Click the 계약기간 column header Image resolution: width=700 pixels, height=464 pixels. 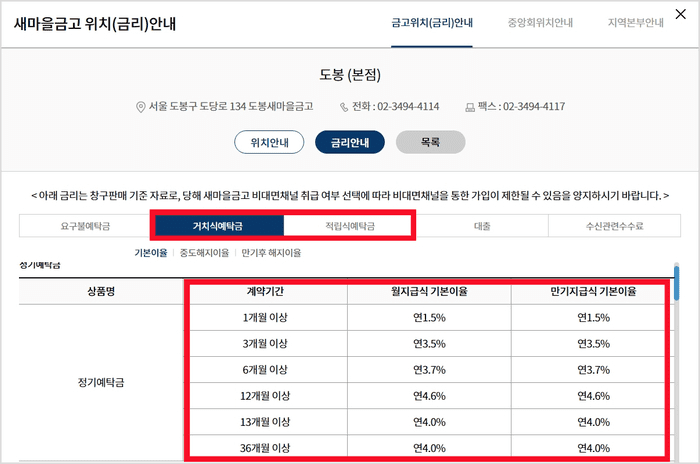pyautogui.click(x=265, y=291)
